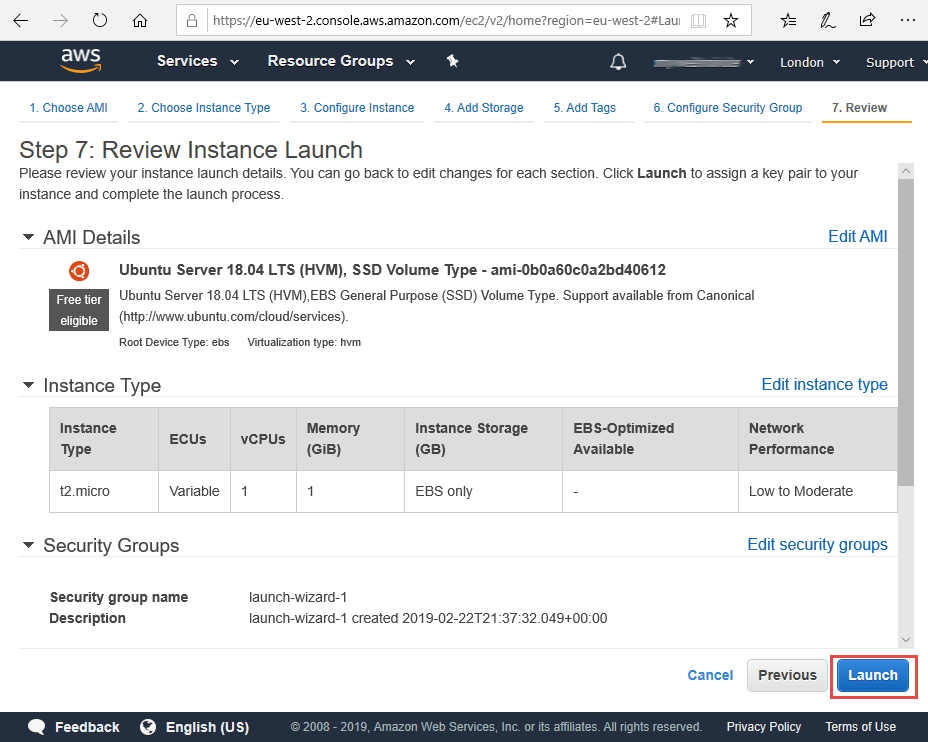
Task: Collapse the Instance Type section
Action: 28,385
